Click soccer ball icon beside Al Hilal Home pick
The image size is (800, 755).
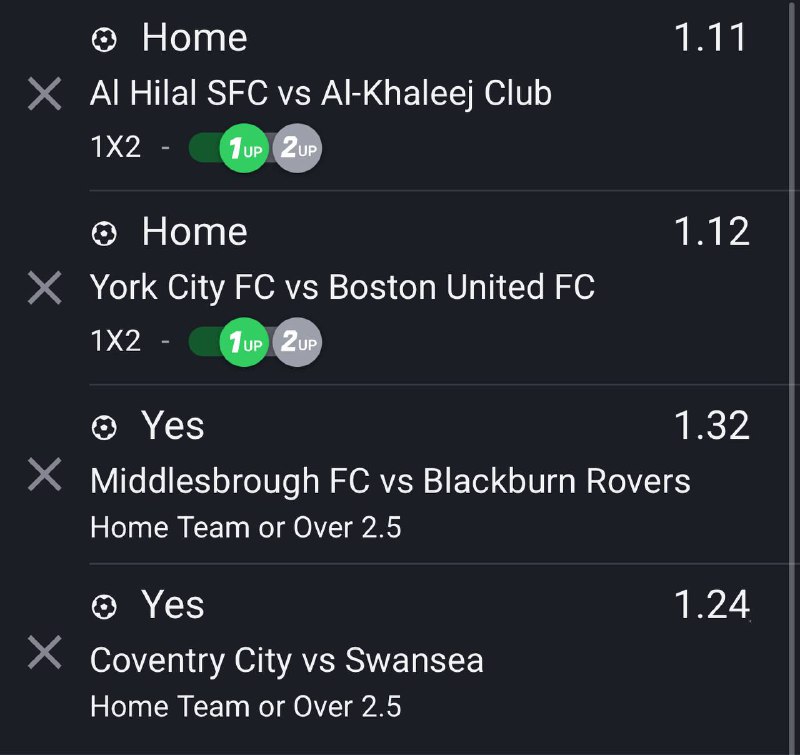(x=104, y=40)
